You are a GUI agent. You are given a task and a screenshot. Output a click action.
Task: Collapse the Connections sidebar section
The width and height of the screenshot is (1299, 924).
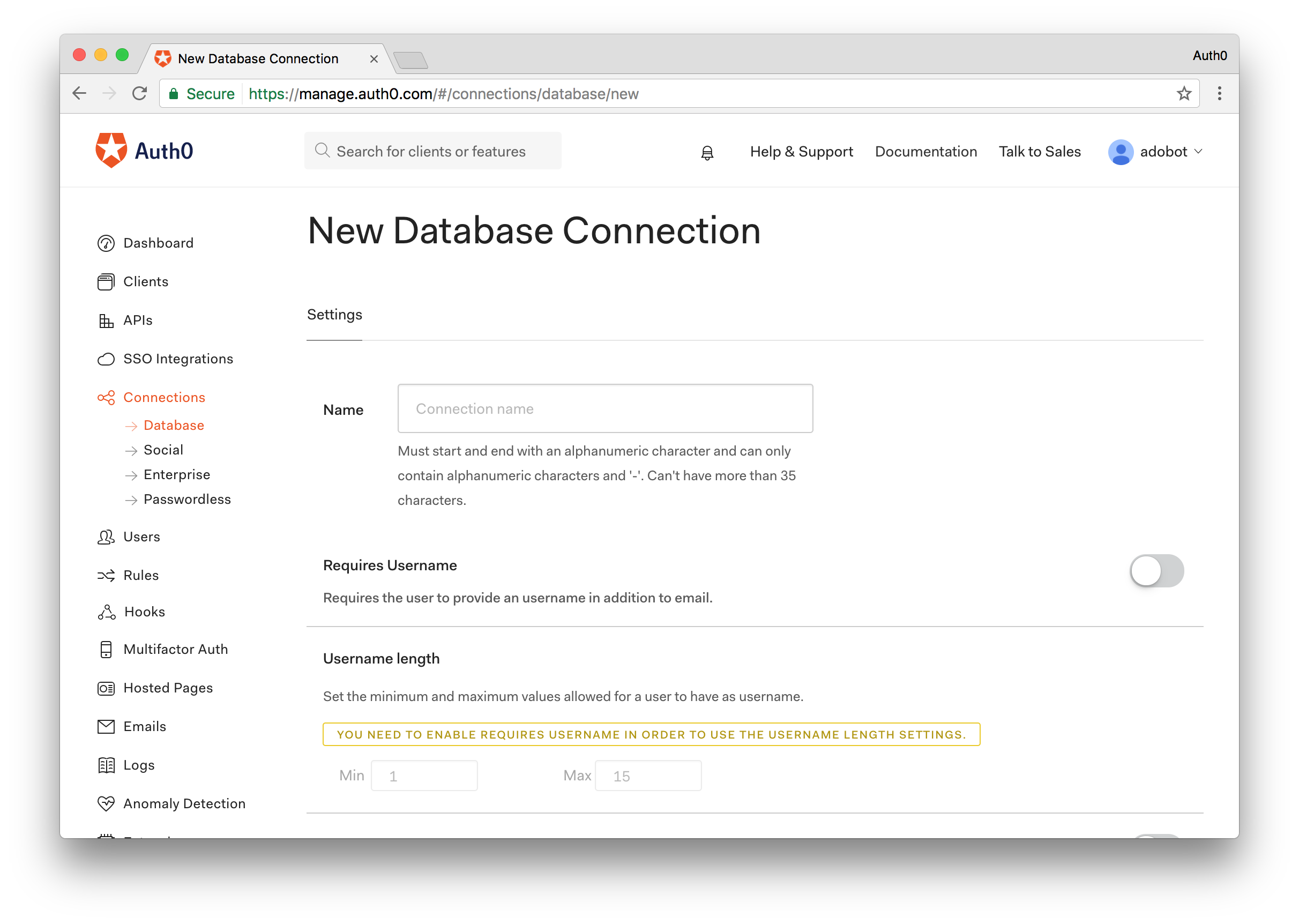(164, 398)
